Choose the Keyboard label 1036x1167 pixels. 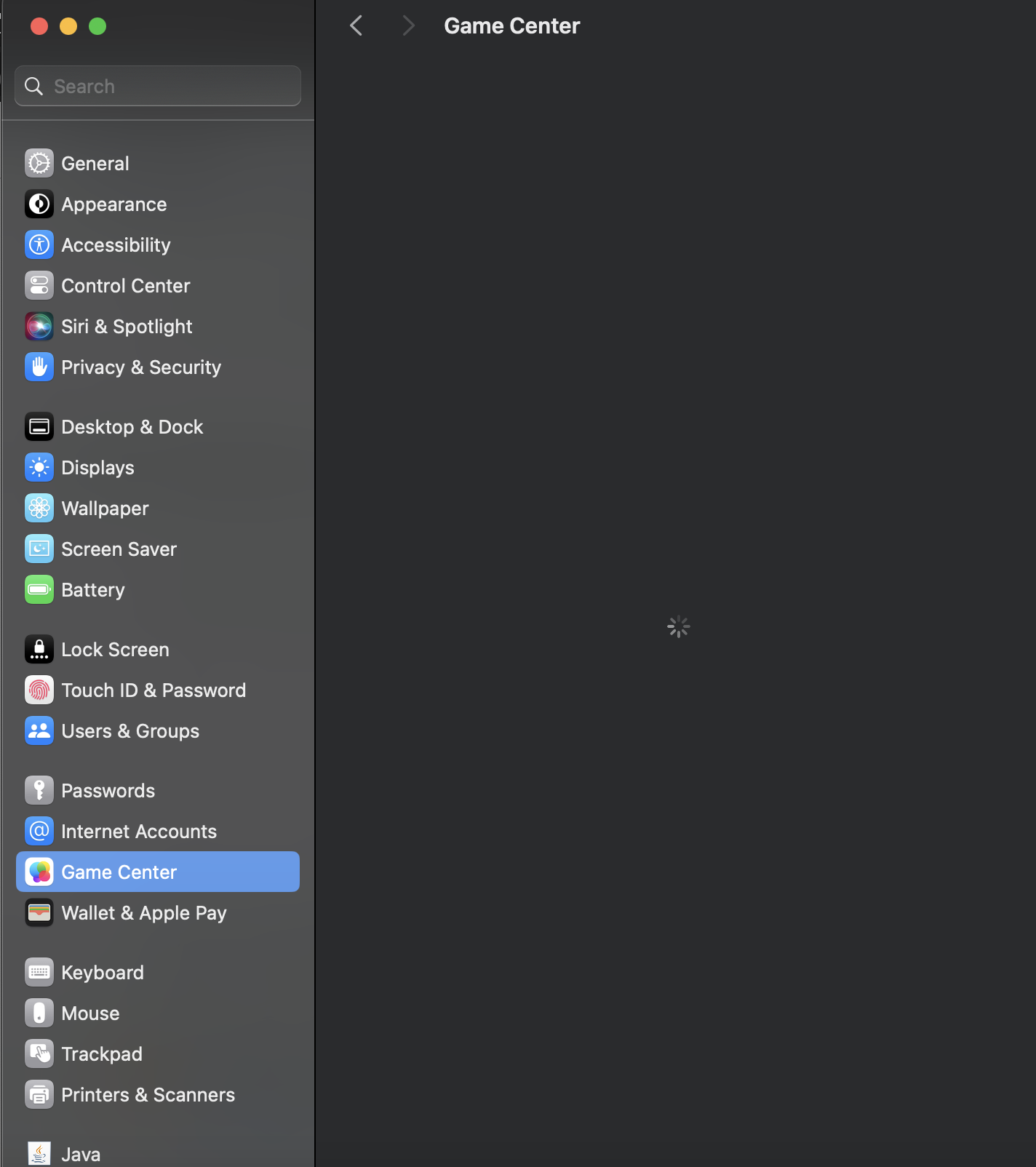[x=103, y=973]
